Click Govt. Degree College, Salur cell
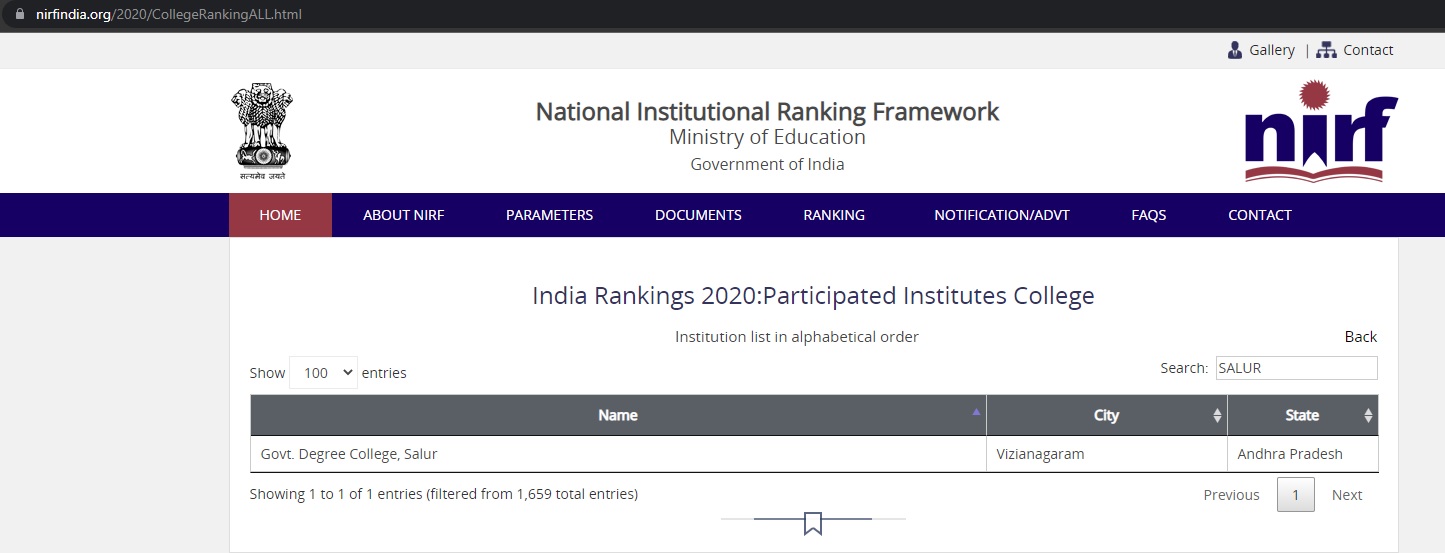Image resolution: width=1445 pixels, height=553 pixels. (618, 454)
